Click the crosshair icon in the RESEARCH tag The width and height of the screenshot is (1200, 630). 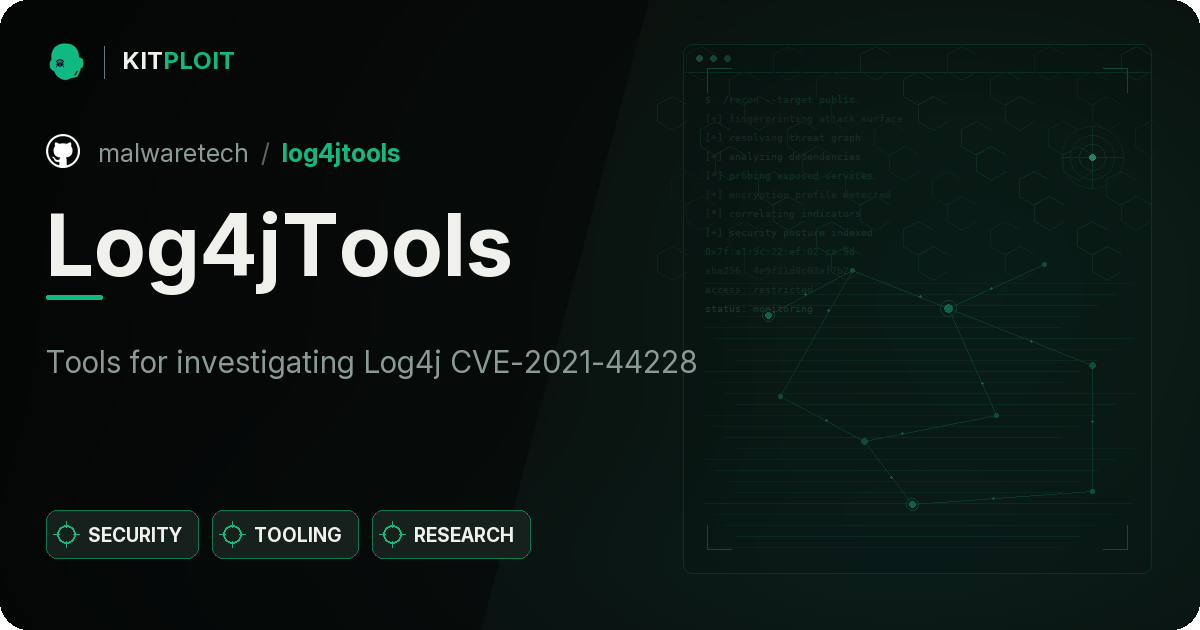pos(393,535)
